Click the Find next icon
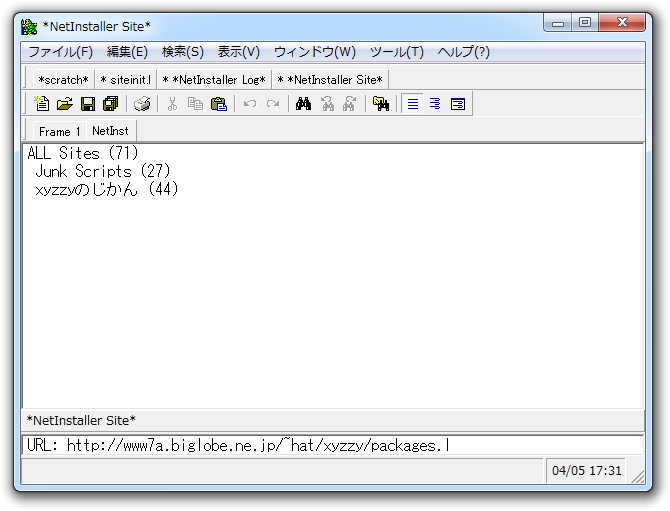 pyautogui.click(x=350, y=104)
